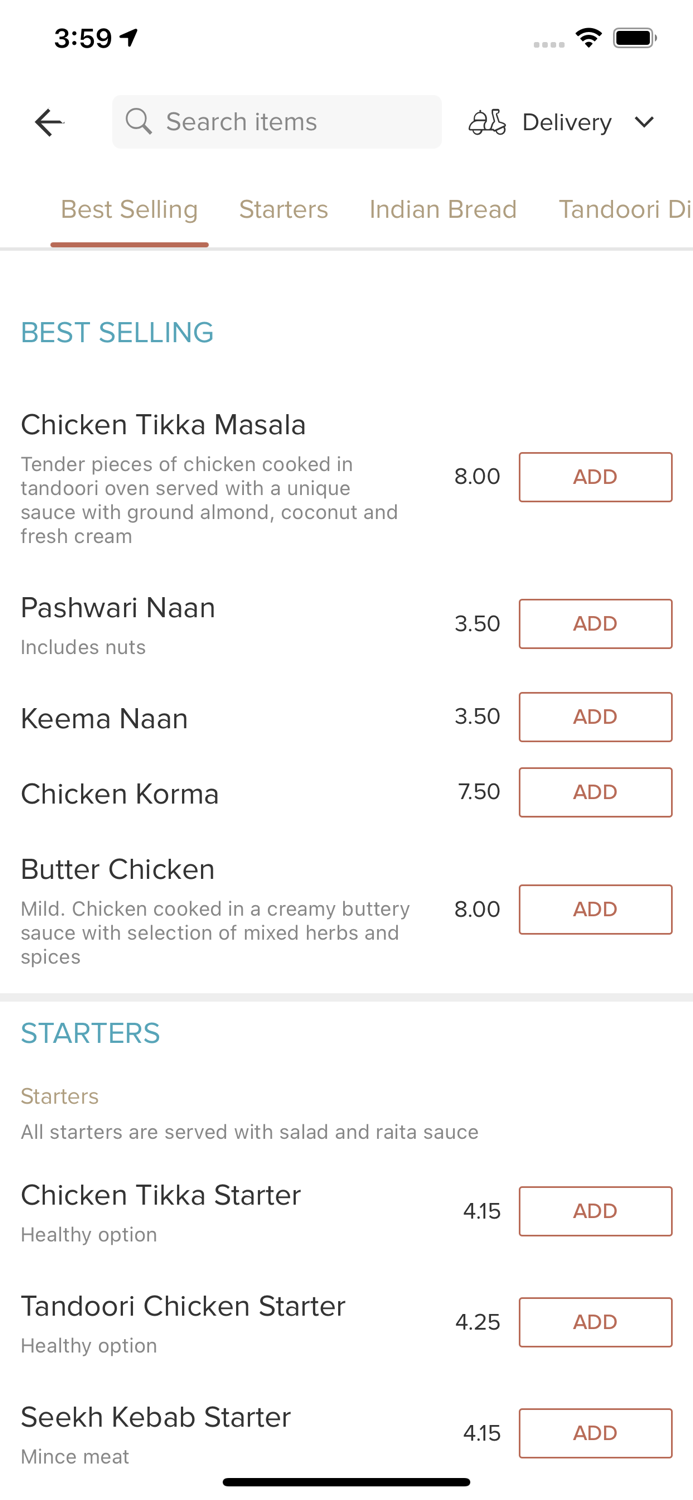Add Tandoori Chicken Starter to the order
The height and width of the screenshot is (1500, 693).
(x=595, y=1322)
